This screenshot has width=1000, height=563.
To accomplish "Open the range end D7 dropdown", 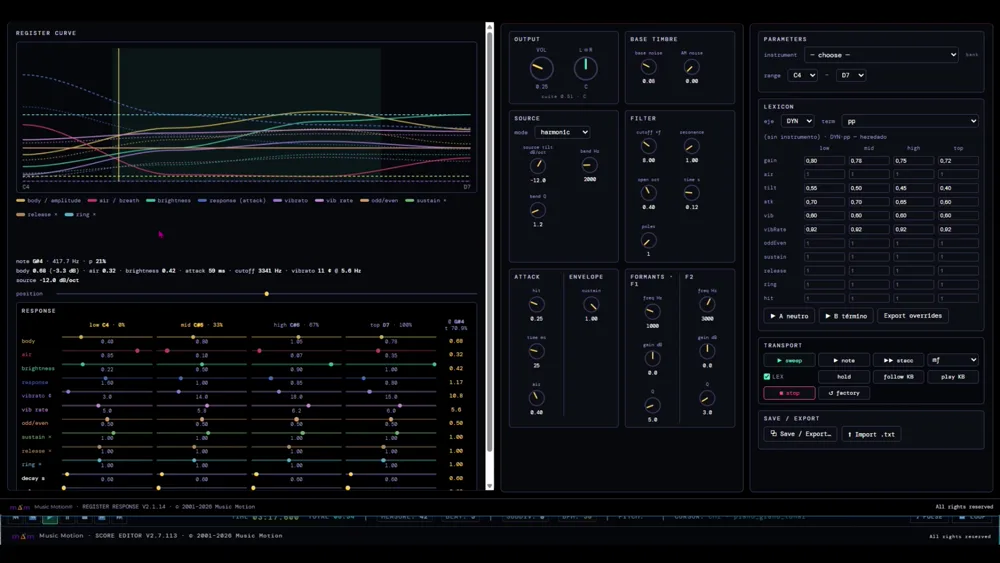I will tap(851, 75).
